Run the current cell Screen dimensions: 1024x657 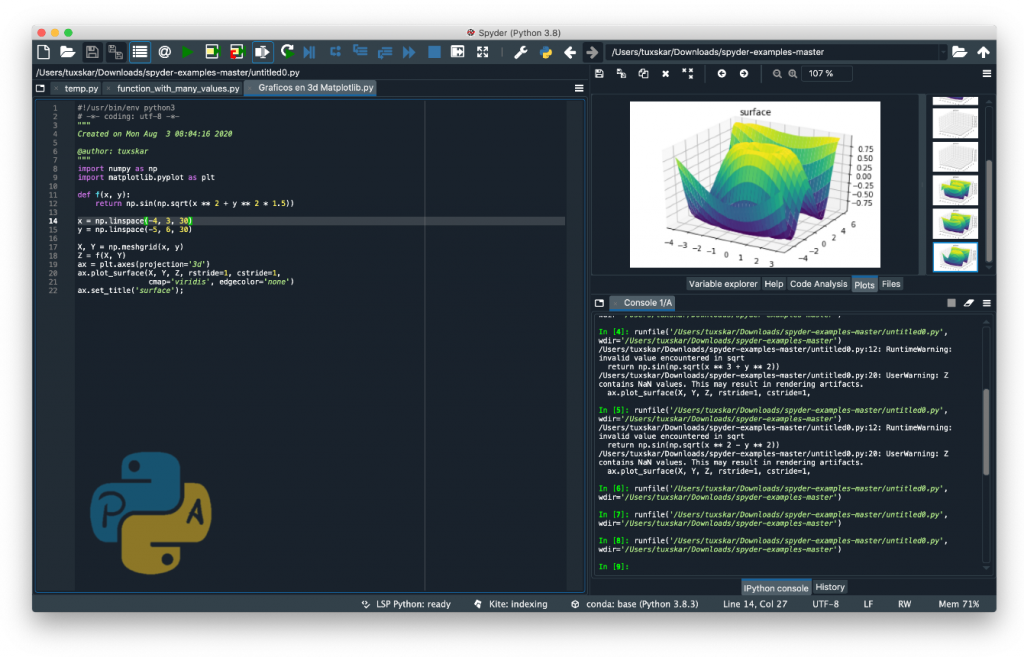(212, 52)
